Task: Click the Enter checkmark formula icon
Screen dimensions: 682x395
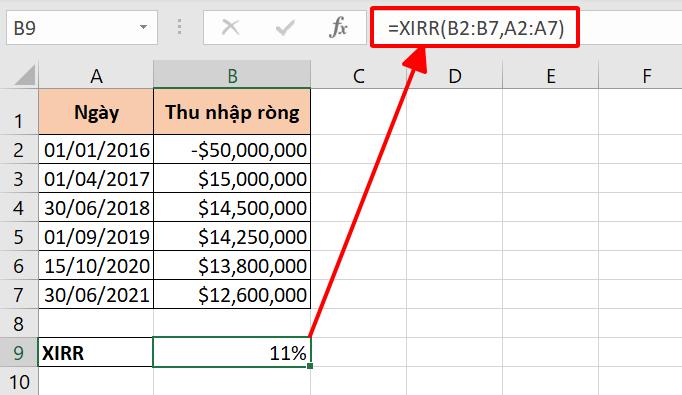Action: click(285, 28)
